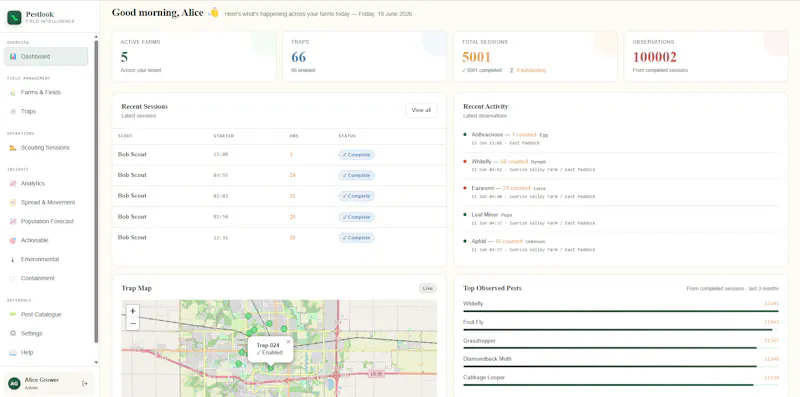Click the Settings gear icon
The height and width of the screenshot is (397, 800).
[x=13, y=333]
